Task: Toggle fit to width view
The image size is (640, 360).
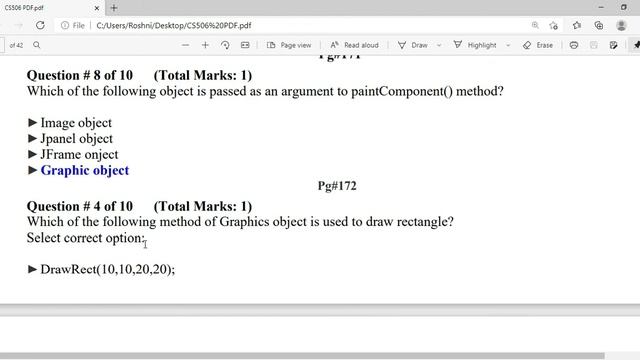Action: pos(245,45)
